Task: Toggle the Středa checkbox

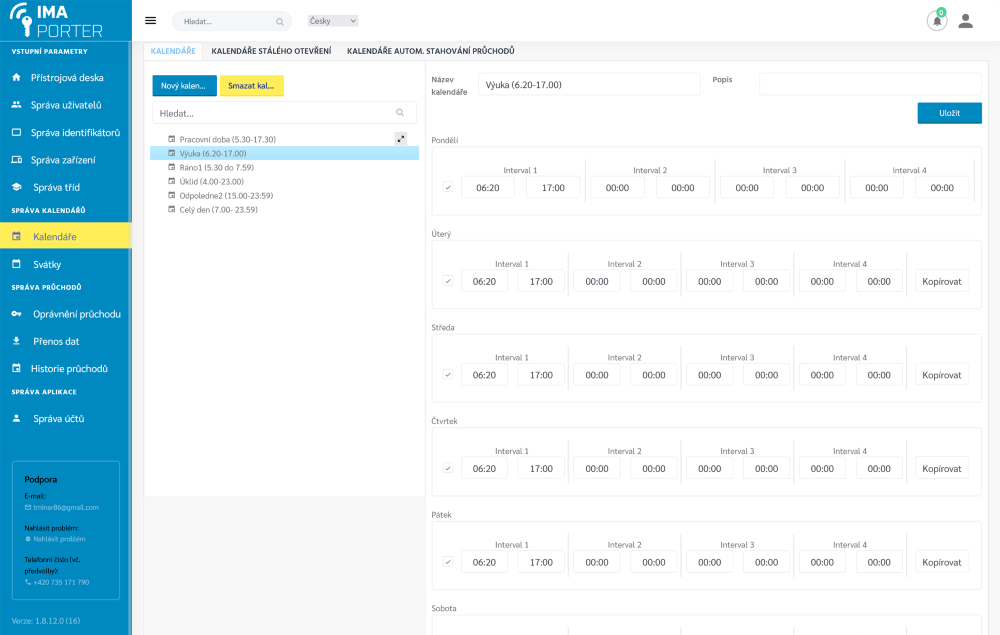Action: (448, 375)
